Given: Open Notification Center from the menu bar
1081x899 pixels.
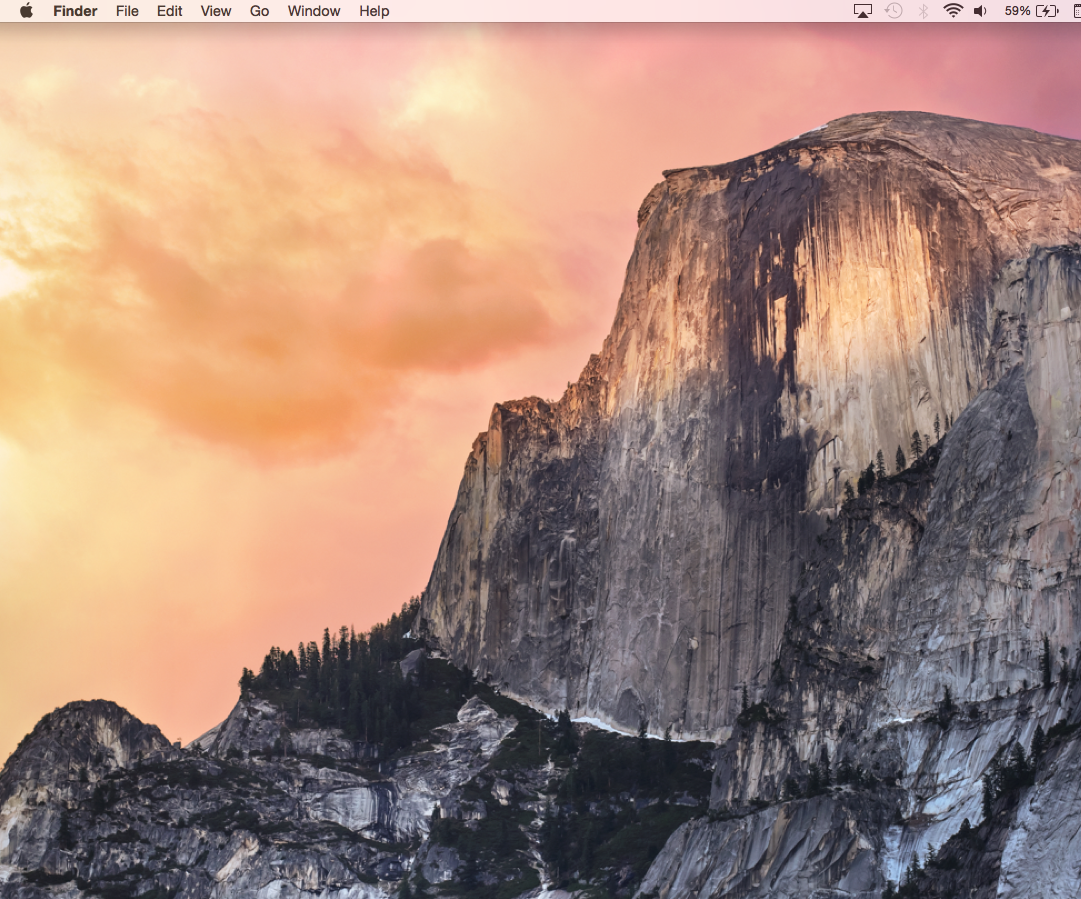Looking at the screenshot, I should pyautogui.click(x=1075, y=11).
